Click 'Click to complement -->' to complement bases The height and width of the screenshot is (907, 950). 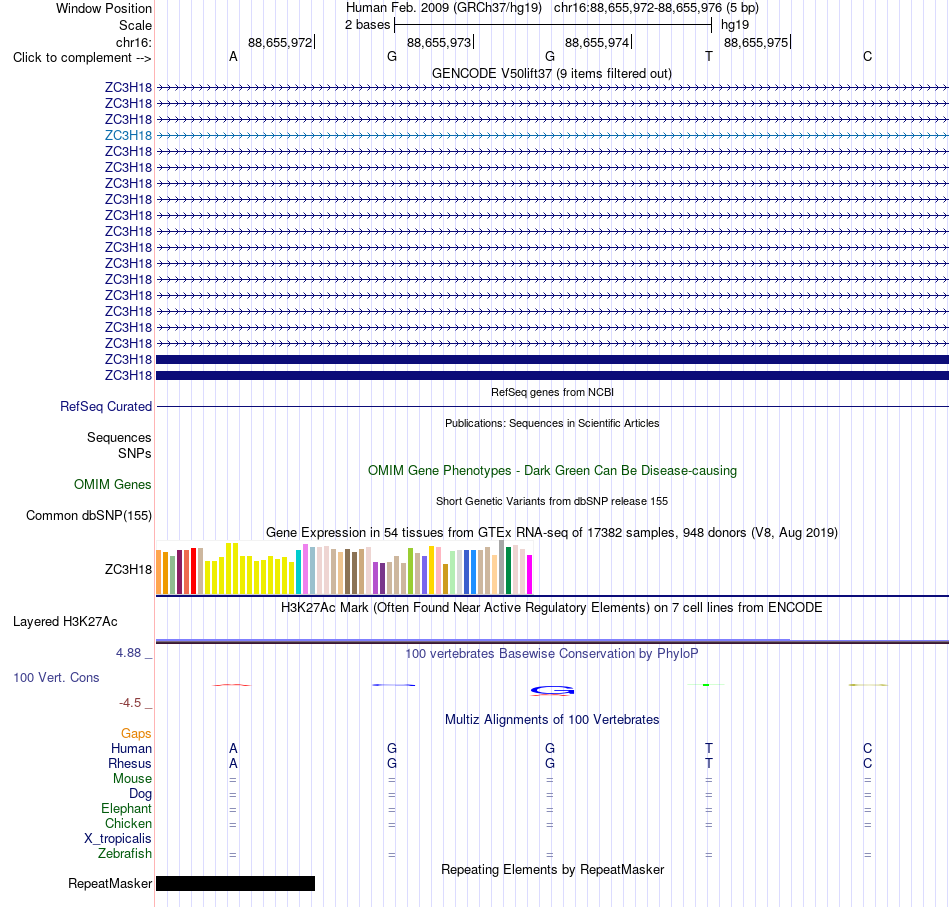(82, 58)
